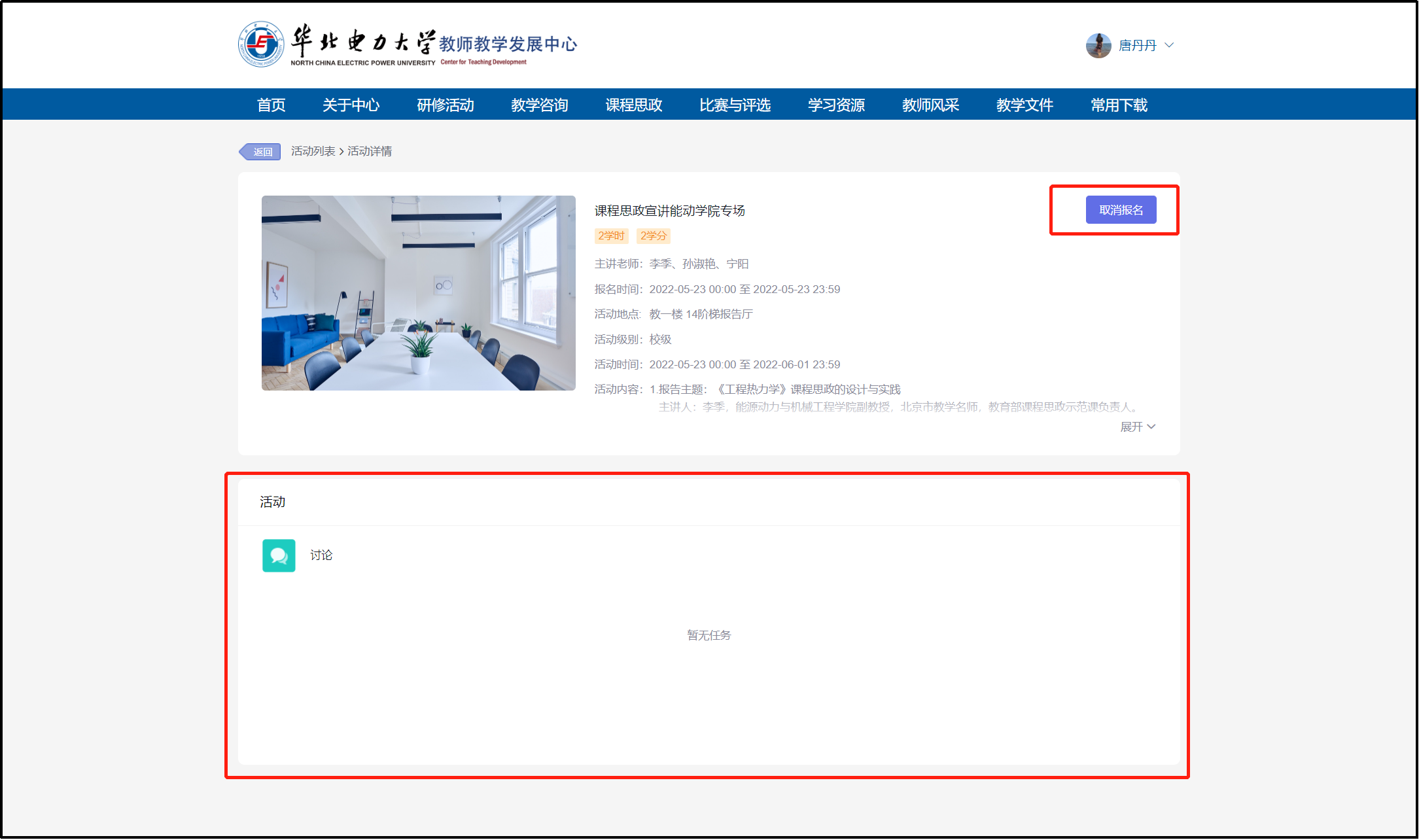
Task: Go to 研修活动 in navigation
Action: (x=445, y=105)
